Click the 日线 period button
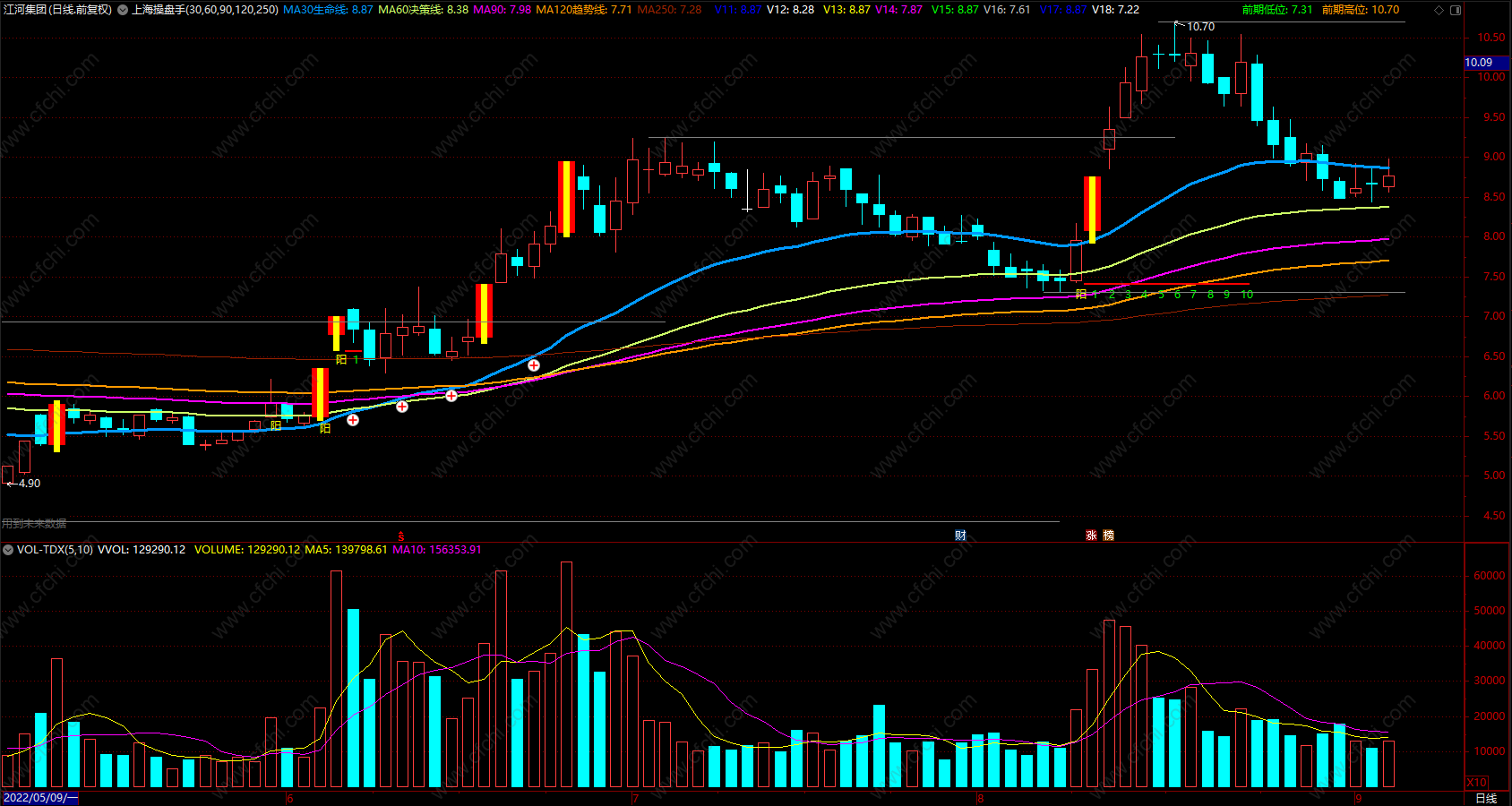The height and width of the screenshot is (806, 1512). pyautogui.click(x=1486, y=798)
